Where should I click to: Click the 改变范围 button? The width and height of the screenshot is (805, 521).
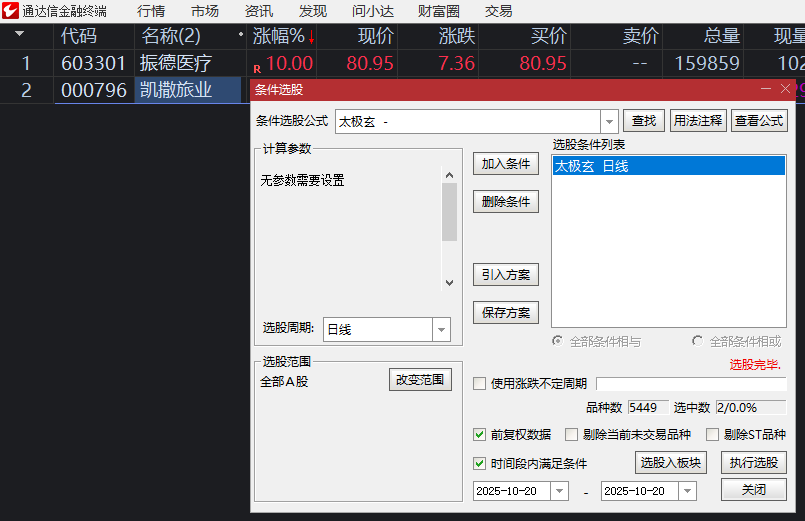420,380
